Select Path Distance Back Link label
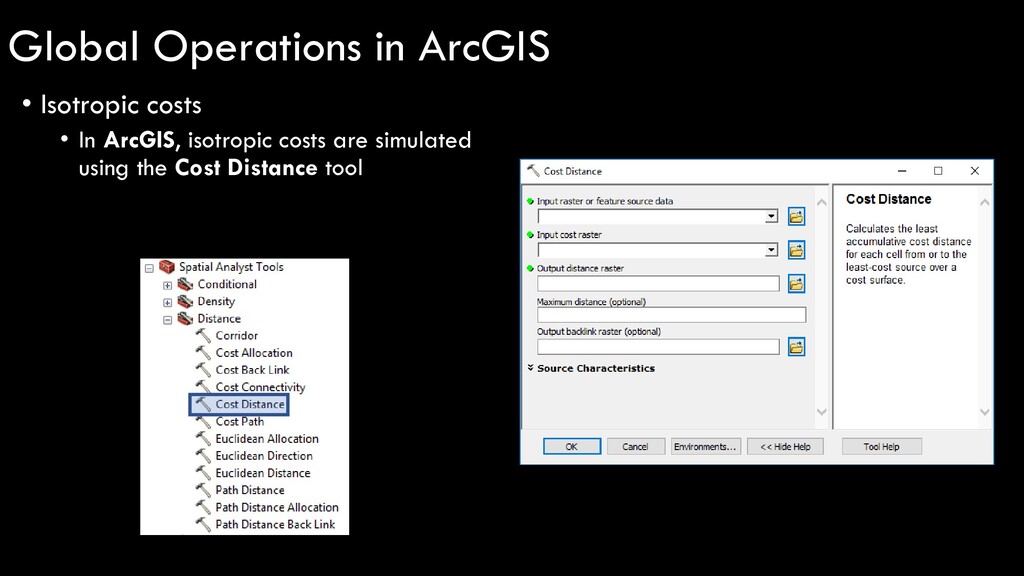Screen dimensions: 1024x576 (x=275, y=524)
